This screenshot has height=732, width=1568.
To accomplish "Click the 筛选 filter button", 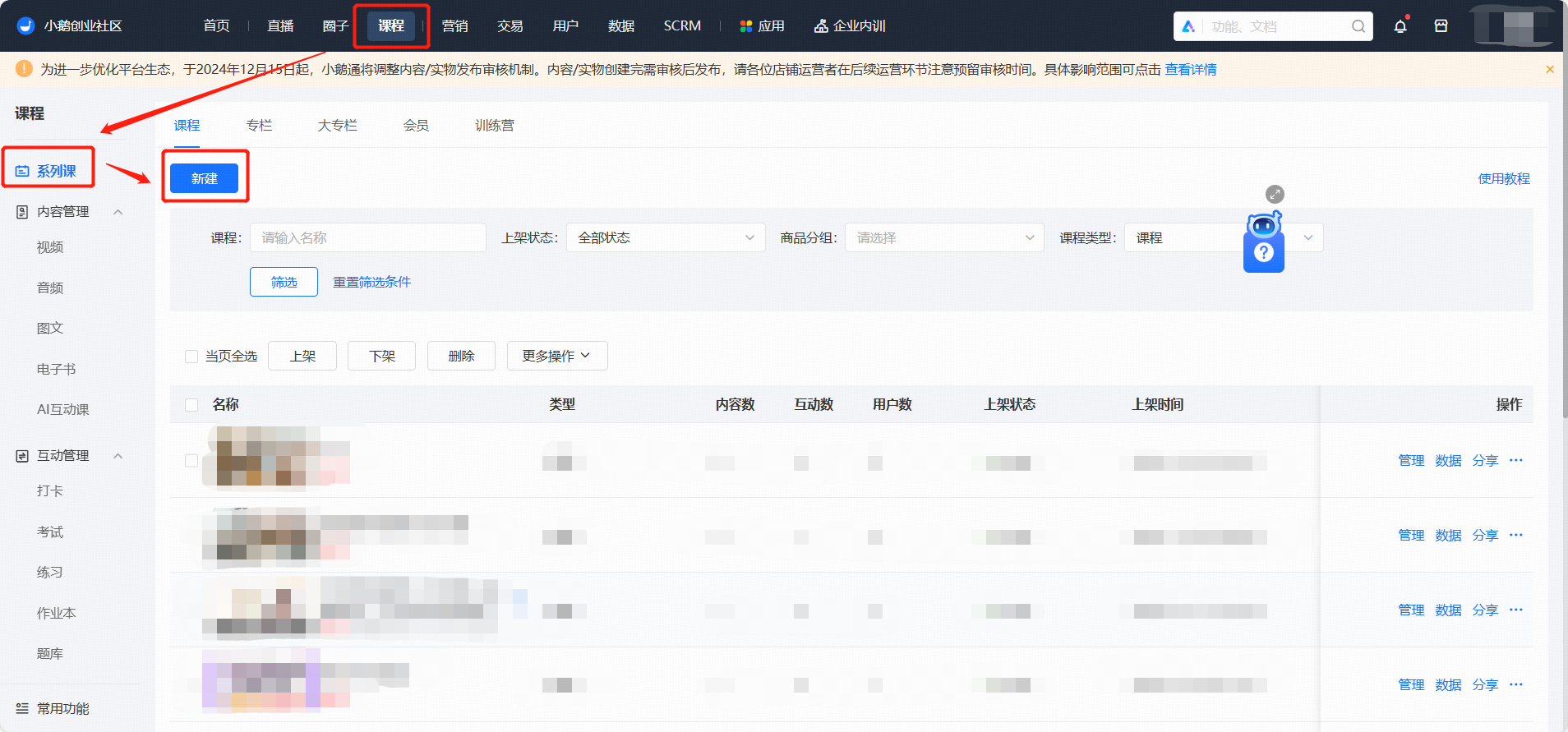I will click(284, 282).
